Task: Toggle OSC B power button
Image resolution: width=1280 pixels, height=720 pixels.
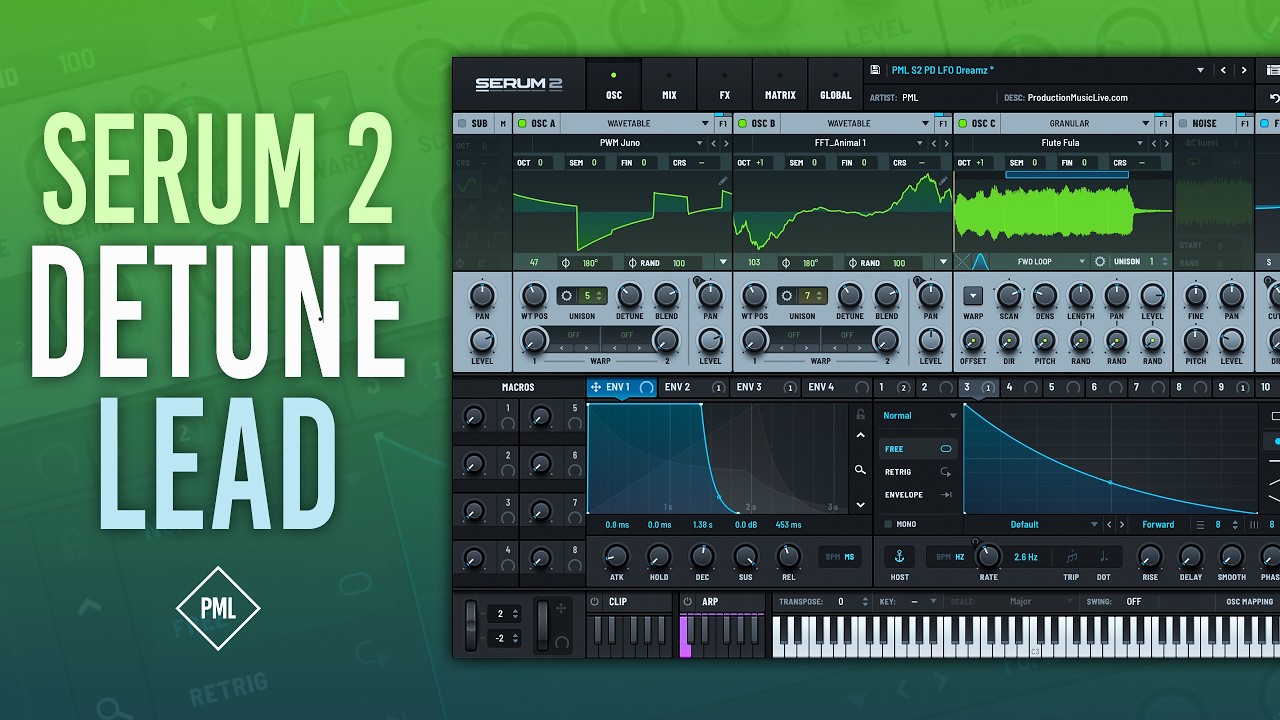Action: point(742,124)
